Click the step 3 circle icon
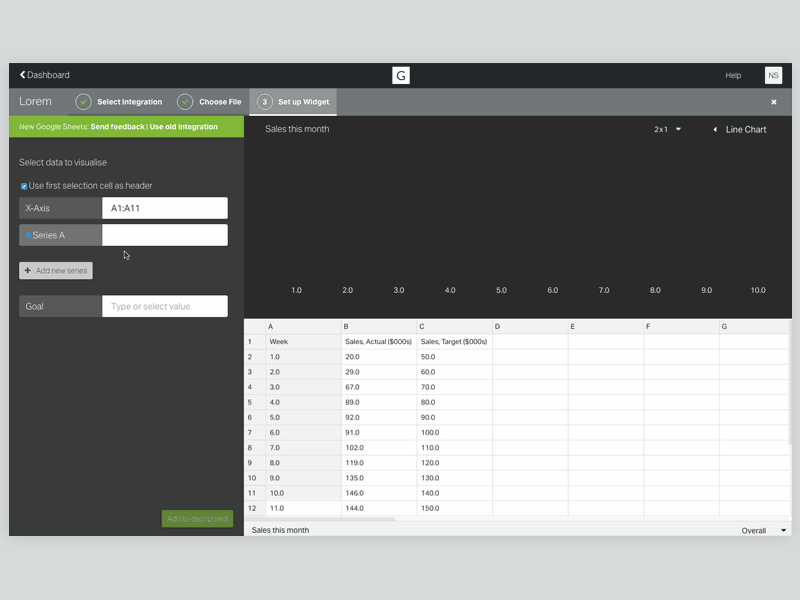800x600 pixels. tap(264, 101)
